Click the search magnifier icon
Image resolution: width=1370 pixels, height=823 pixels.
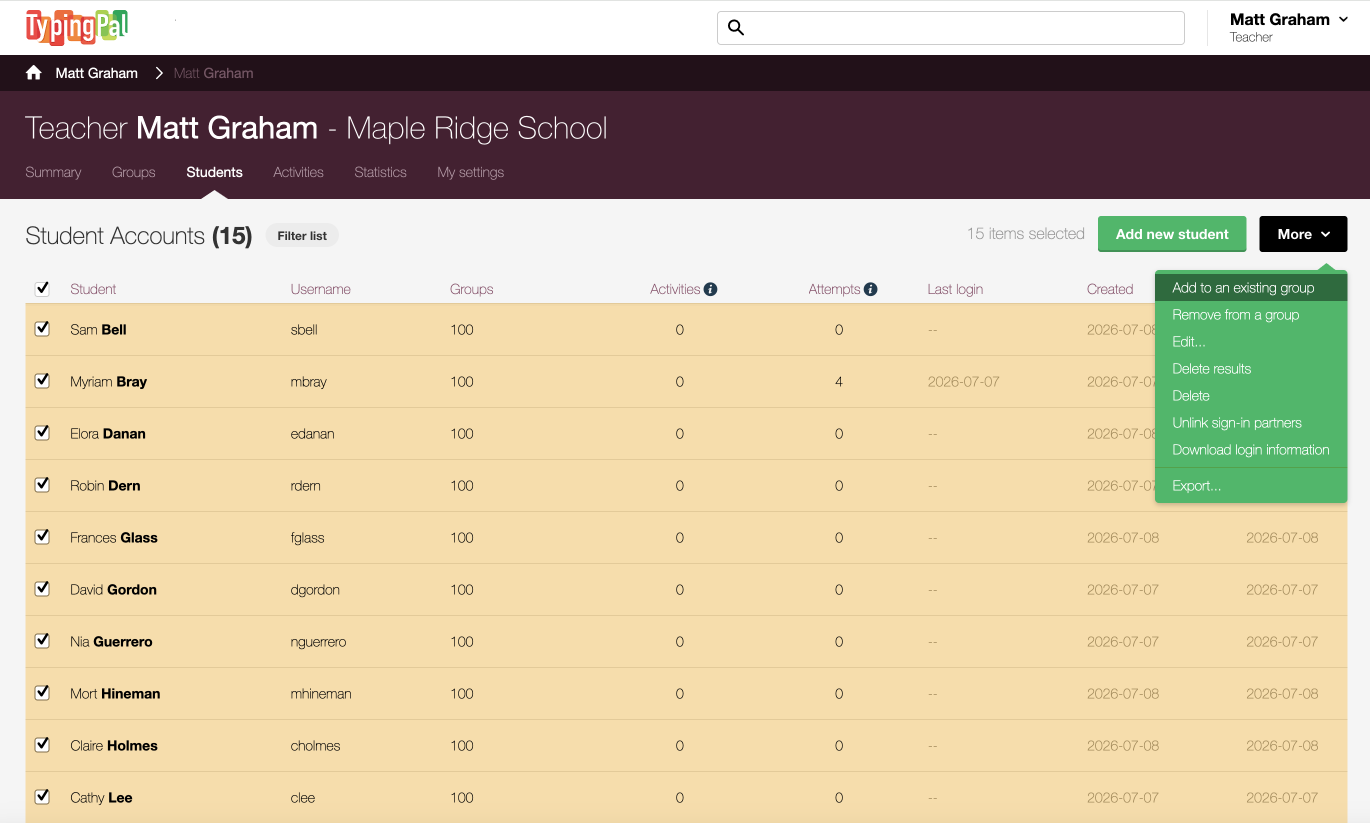click(x=736, y=28)
